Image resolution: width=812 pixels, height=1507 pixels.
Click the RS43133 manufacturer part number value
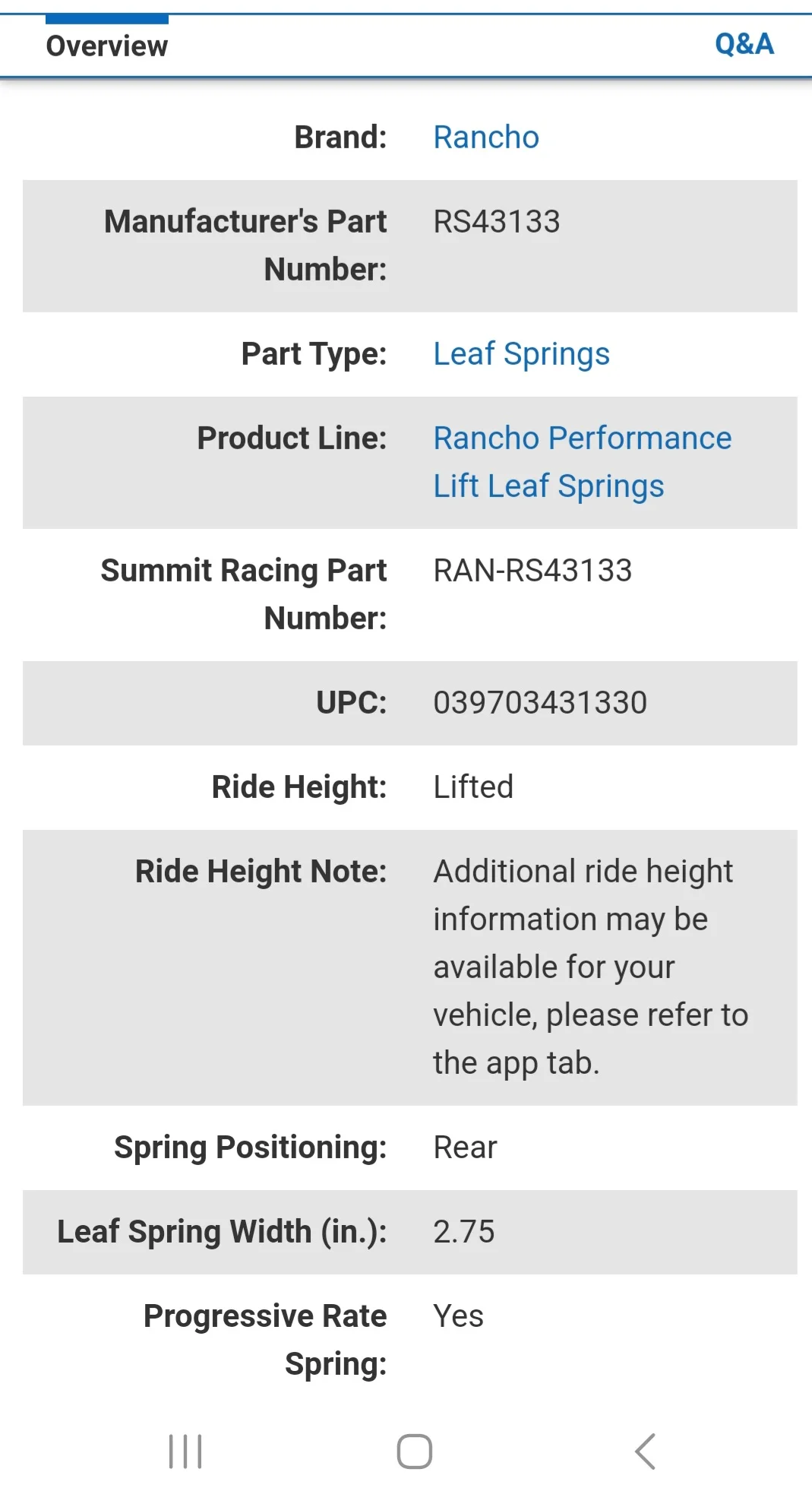click(496, 222)
